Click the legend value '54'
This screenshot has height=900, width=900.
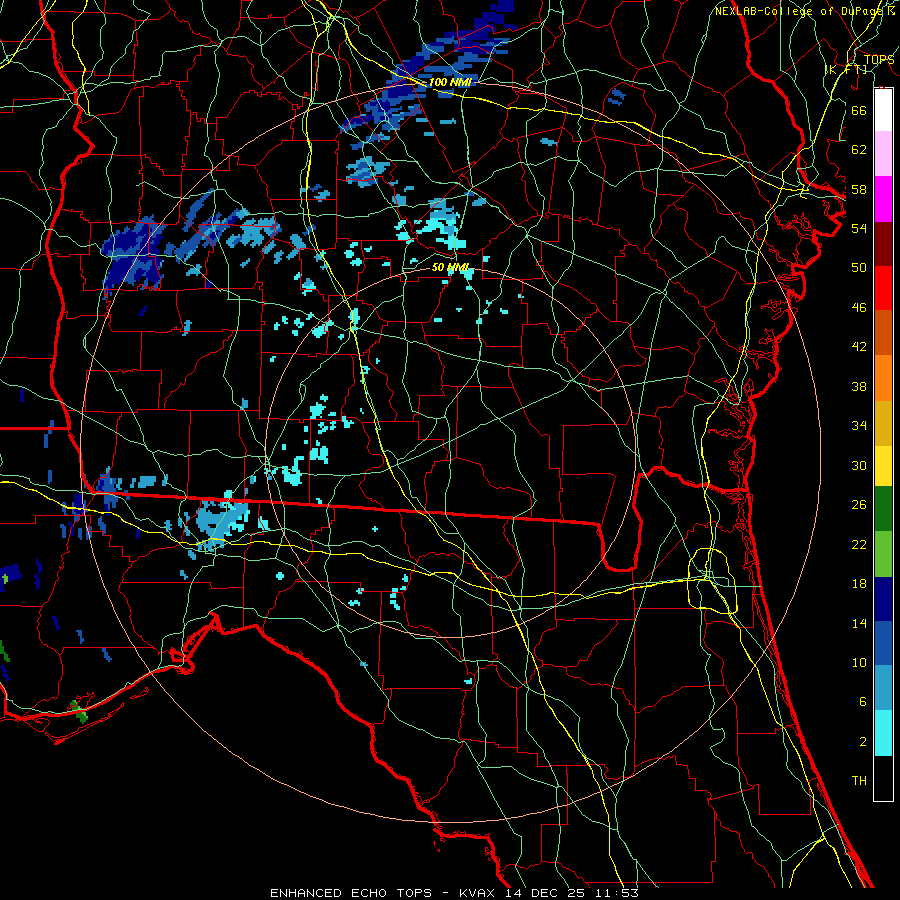coord(859,228)
